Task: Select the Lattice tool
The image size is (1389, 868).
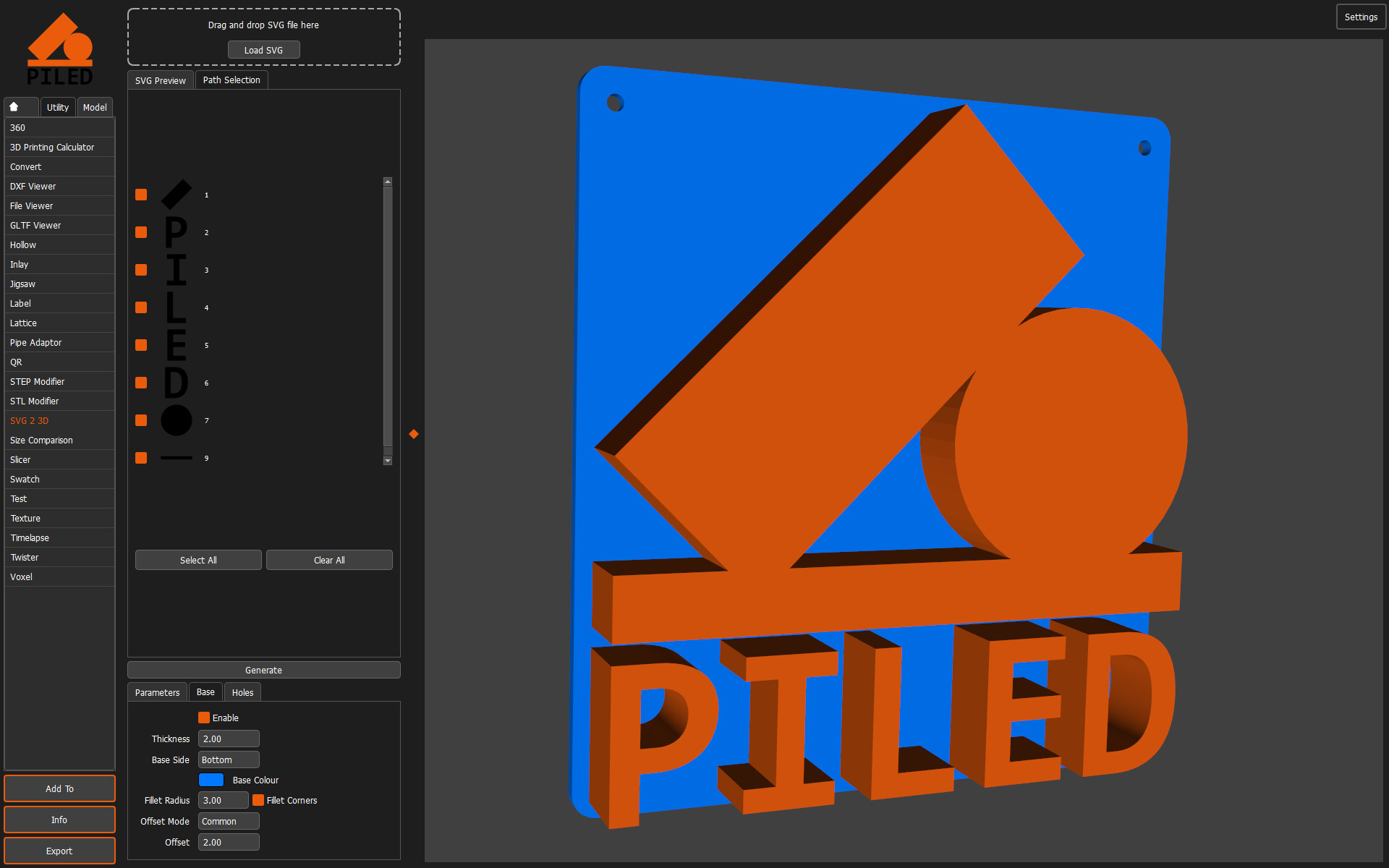Action: pos(59,323)
